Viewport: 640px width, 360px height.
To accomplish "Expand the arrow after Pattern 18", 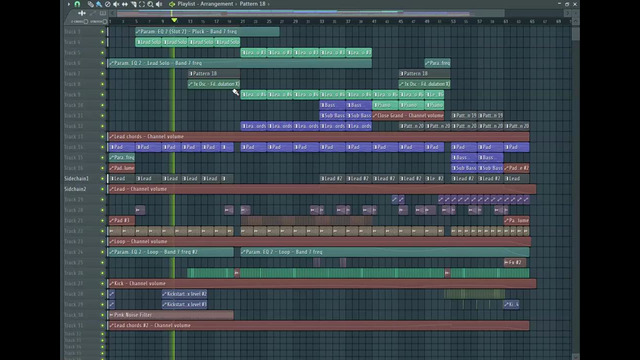I will pos(269,4).
